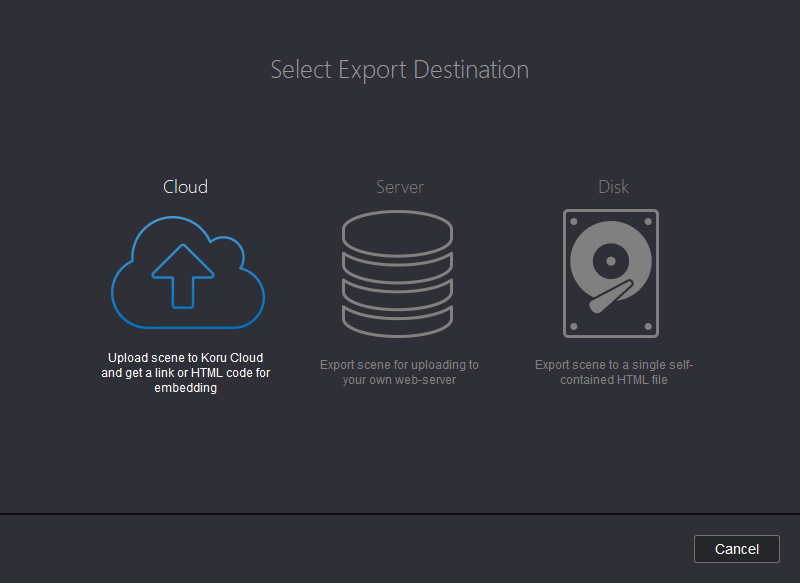Click the Server option heading label

[x=399, y=187]
